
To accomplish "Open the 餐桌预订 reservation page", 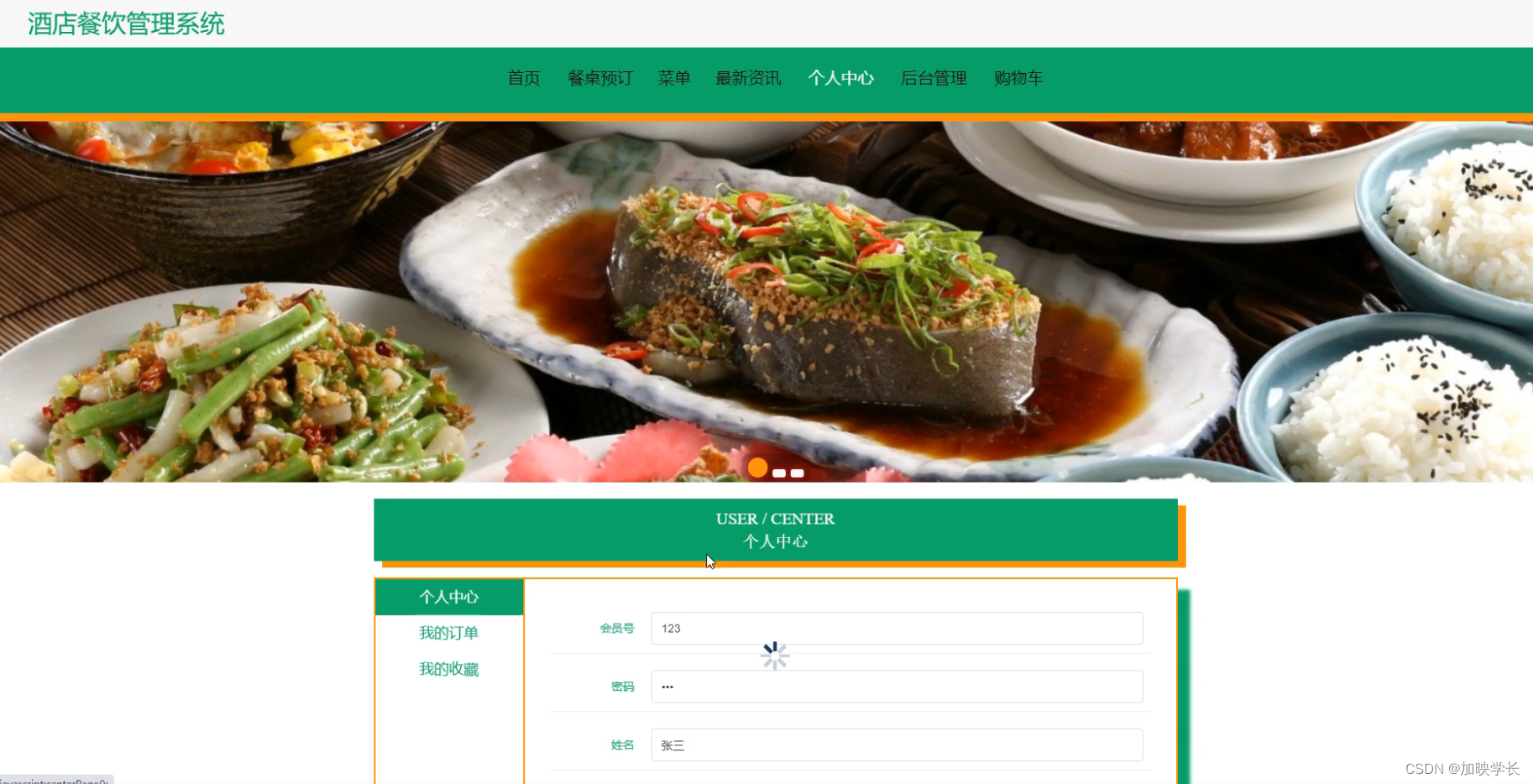I will click(599, 78).
